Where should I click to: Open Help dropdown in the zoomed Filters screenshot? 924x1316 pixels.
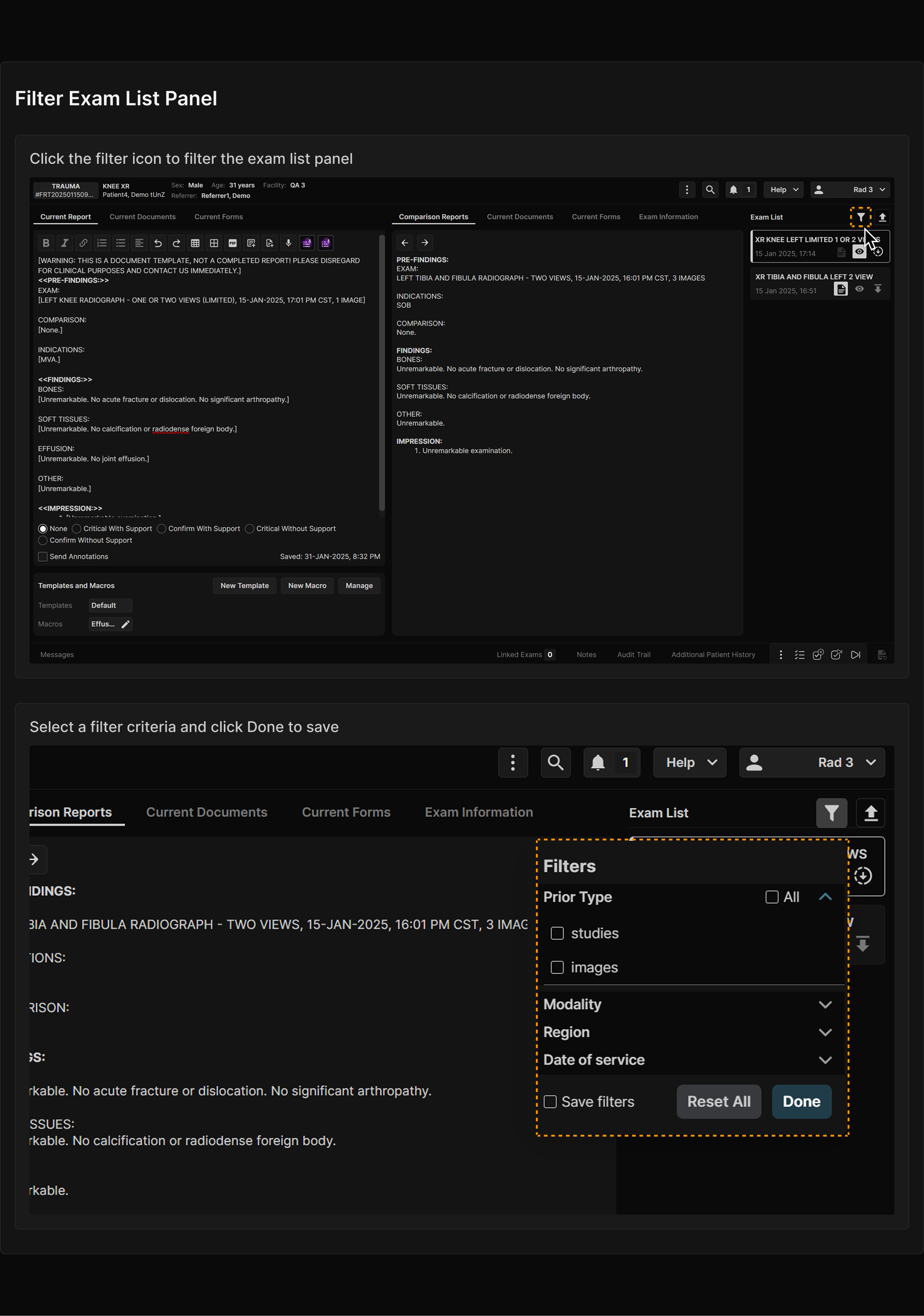[x=690, y=762]
